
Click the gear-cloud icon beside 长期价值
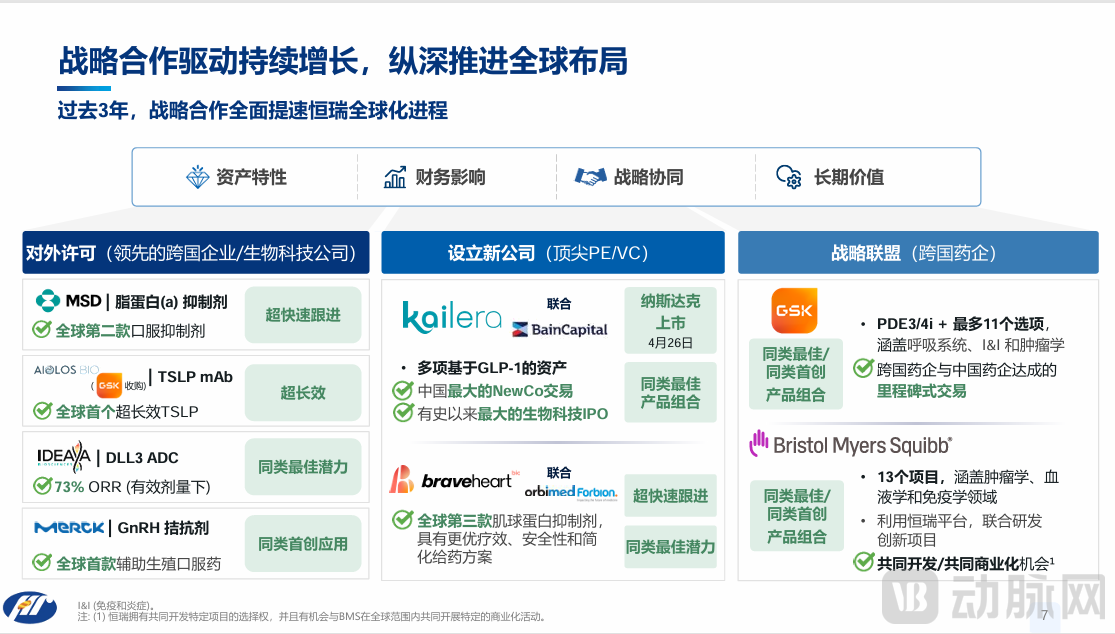789,177
